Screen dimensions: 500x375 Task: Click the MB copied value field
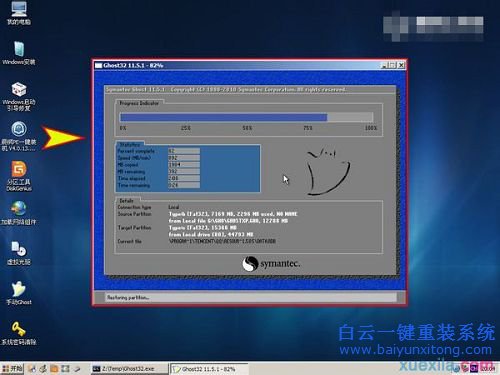tap(184, 165)
